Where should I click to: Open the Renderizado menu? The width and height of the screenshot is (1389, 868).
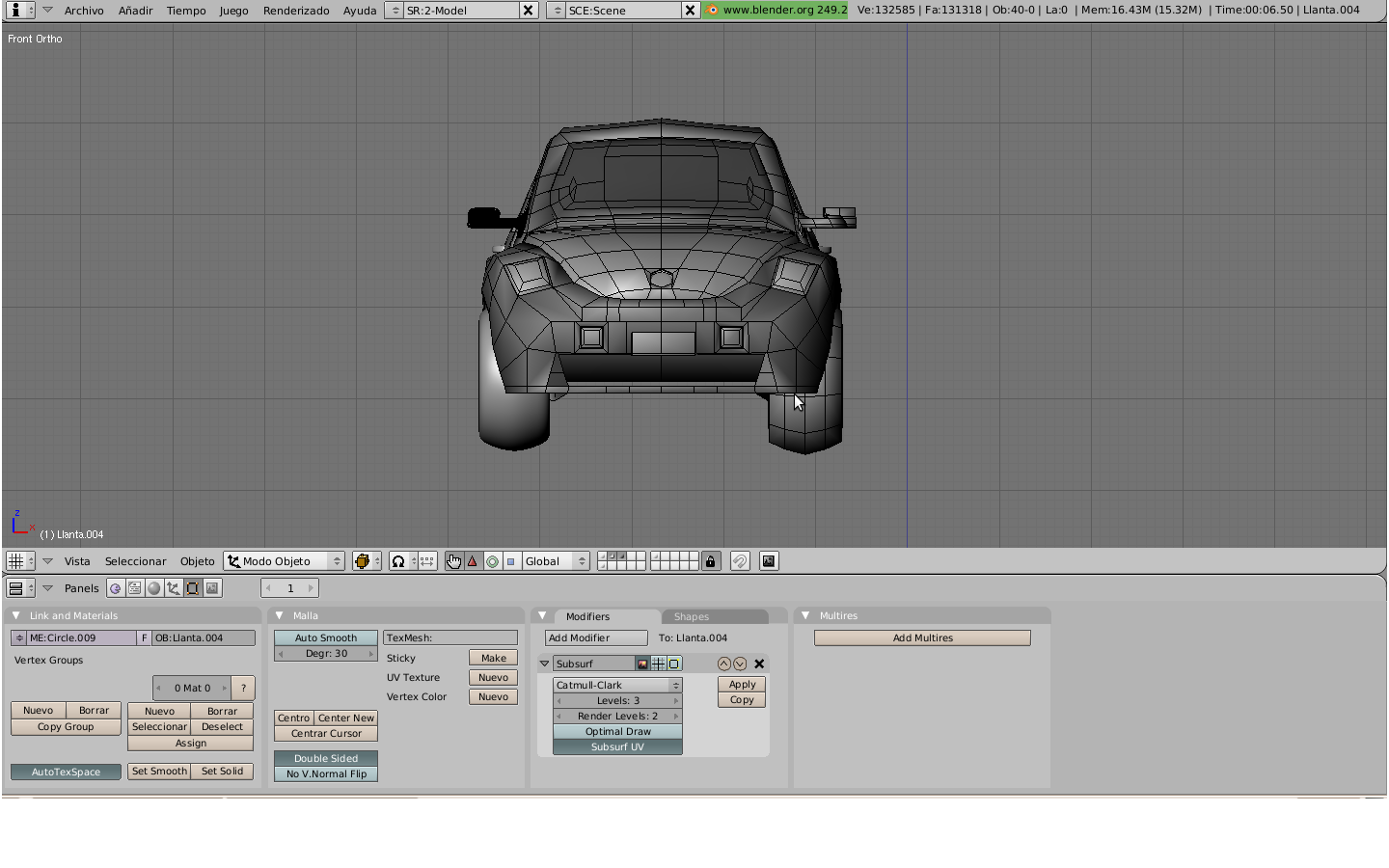(x=296, y=11)
